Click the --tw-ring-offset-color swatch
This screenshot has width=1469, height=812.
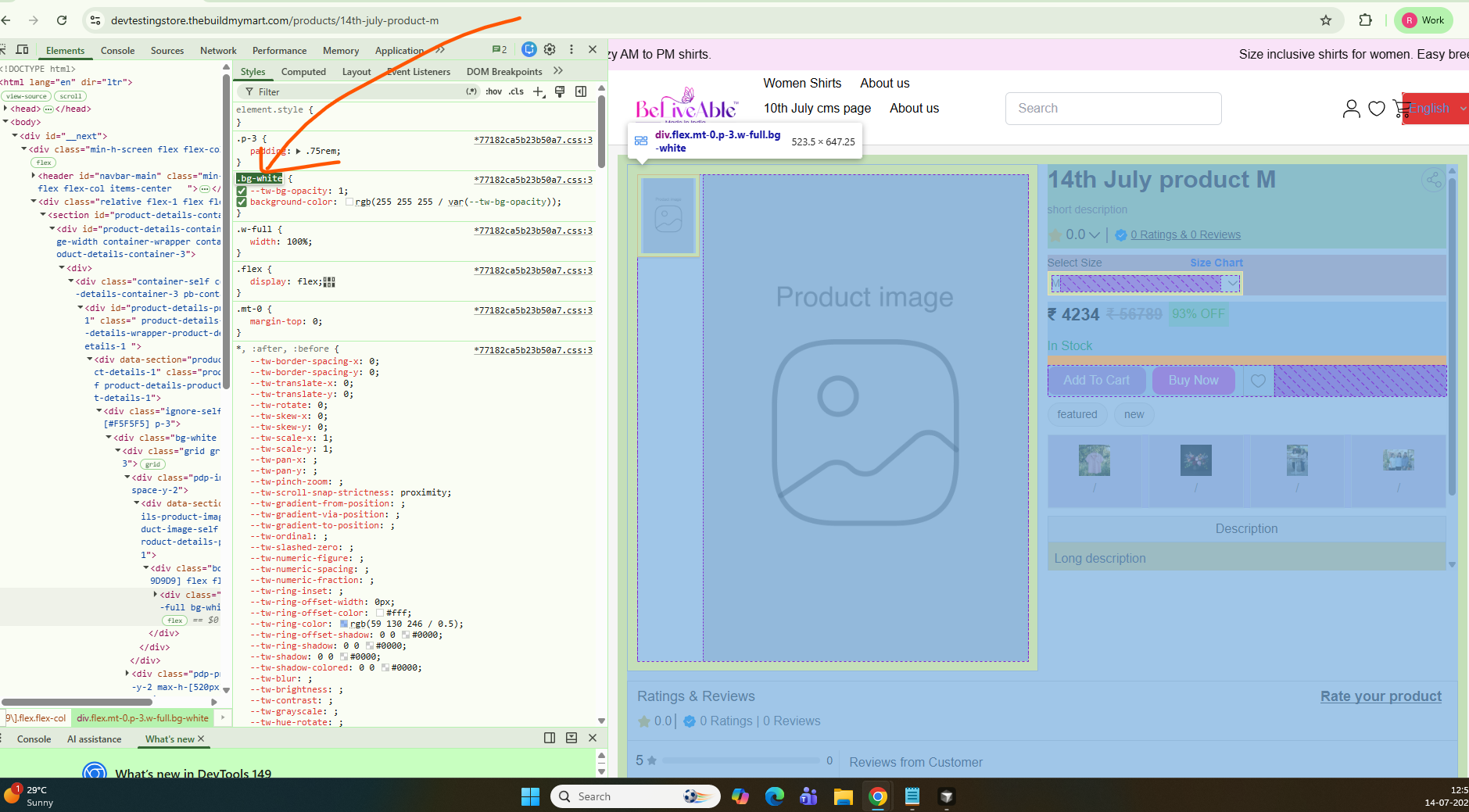click(x=380, y=613)
